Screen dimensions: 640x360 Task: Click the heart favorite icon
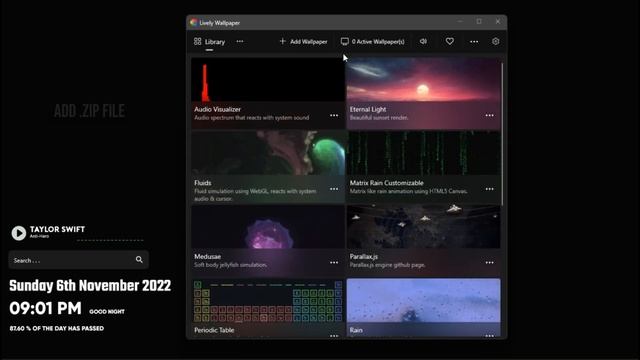449,41
